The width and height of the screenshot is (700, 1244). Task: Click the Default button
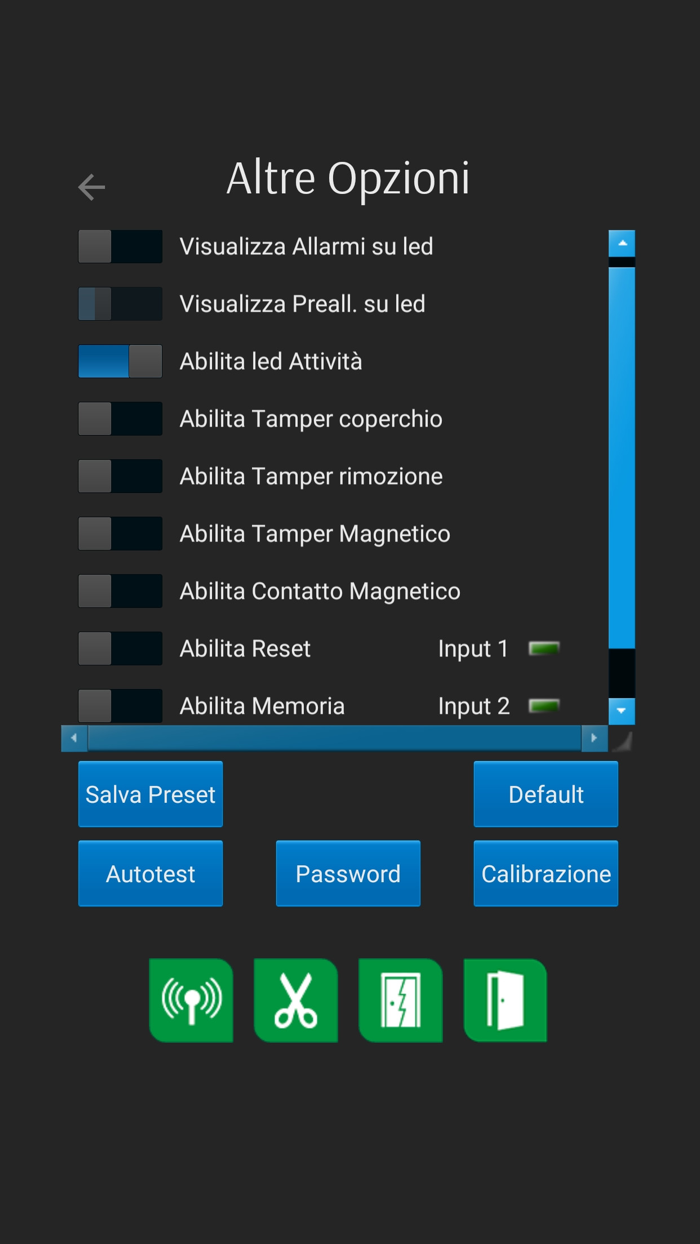tap(545, 794)
